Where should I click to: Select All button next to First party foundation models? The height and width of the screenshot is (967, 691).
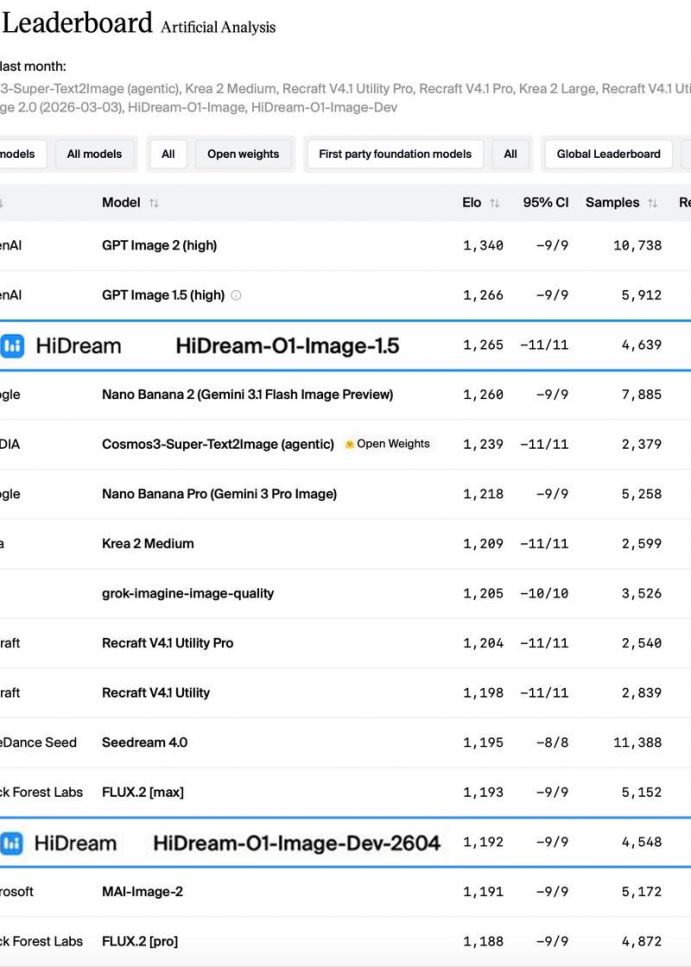click(x=510, y=154)
